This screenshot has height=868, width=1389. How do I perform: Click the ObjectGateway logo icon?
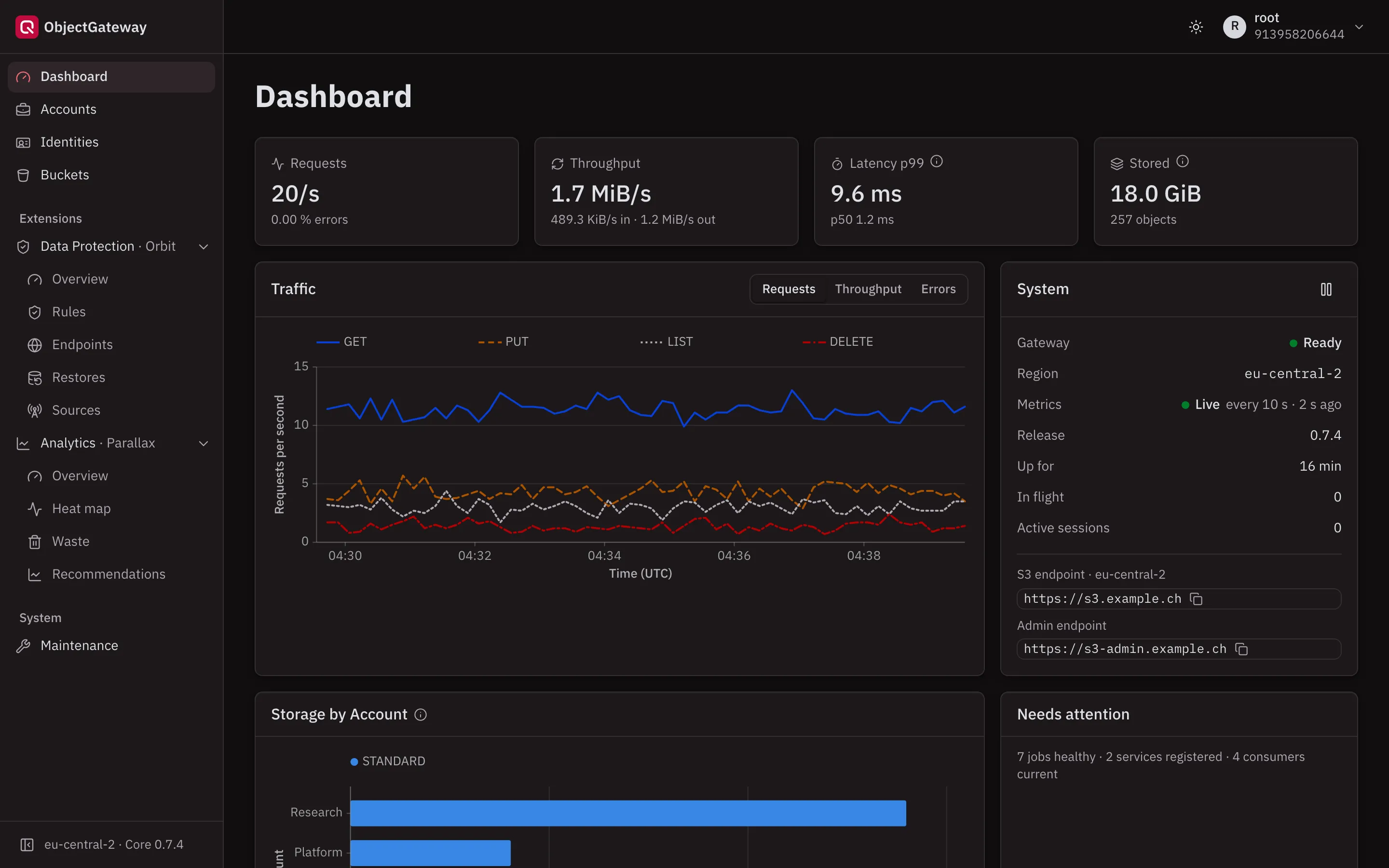(27, 27)
